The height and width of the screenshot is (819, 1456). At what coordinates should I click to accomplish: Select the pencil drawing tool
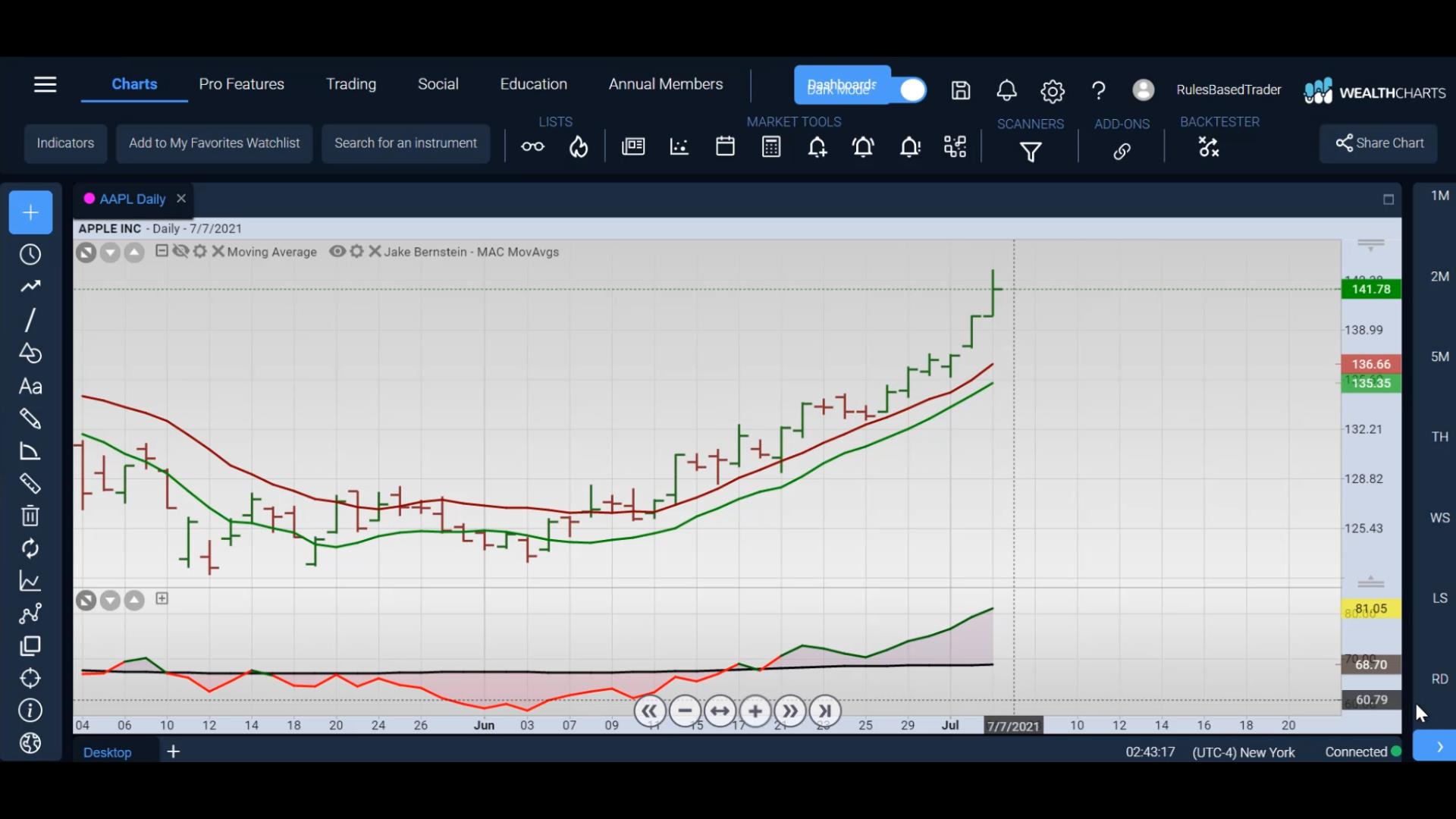click(x=30, y=419)
